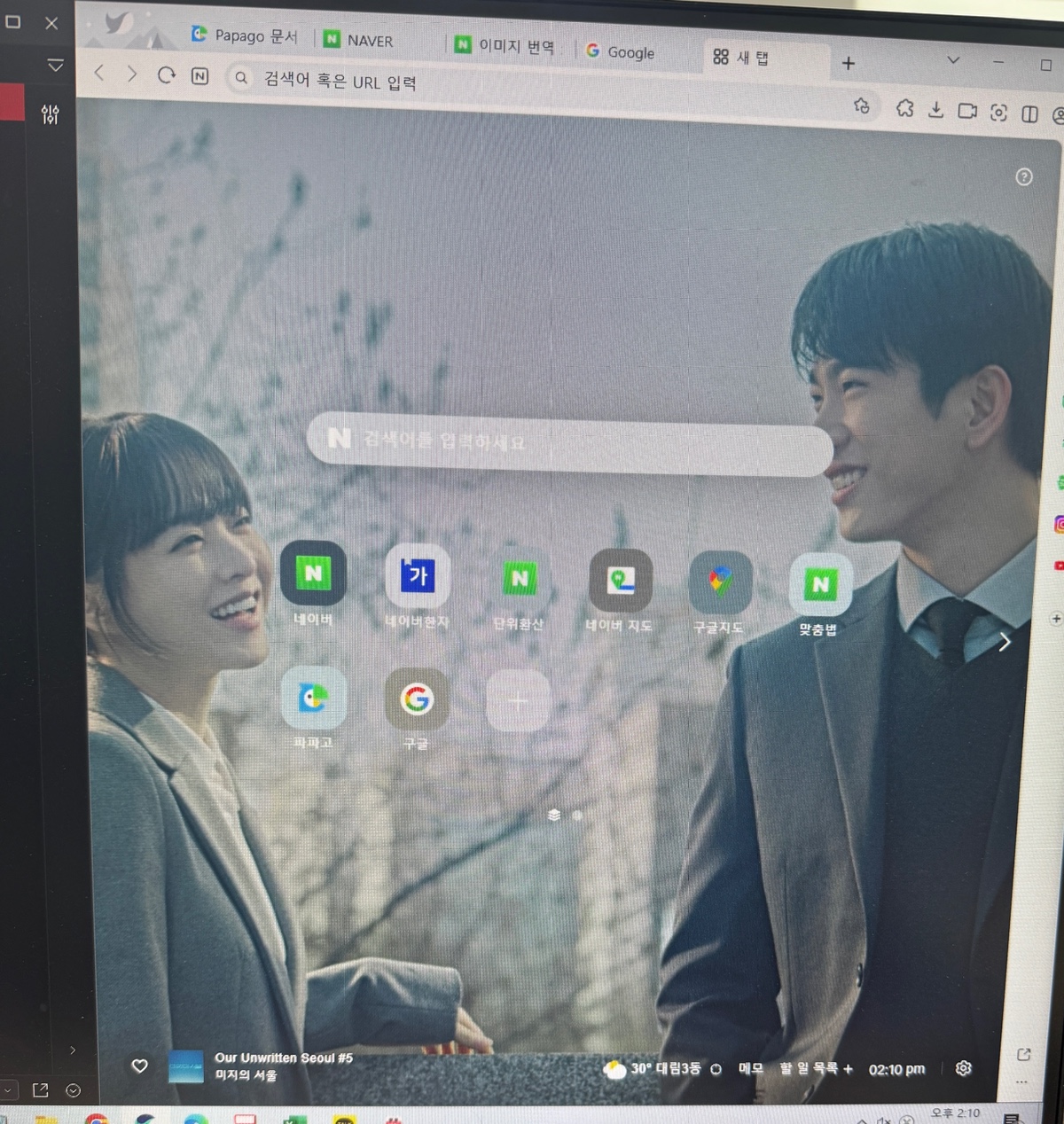The width and height of the screenshot is (1064, 1124).
Task: Expand next shortcuts page with right arrow
Action: coord(1004,643)
